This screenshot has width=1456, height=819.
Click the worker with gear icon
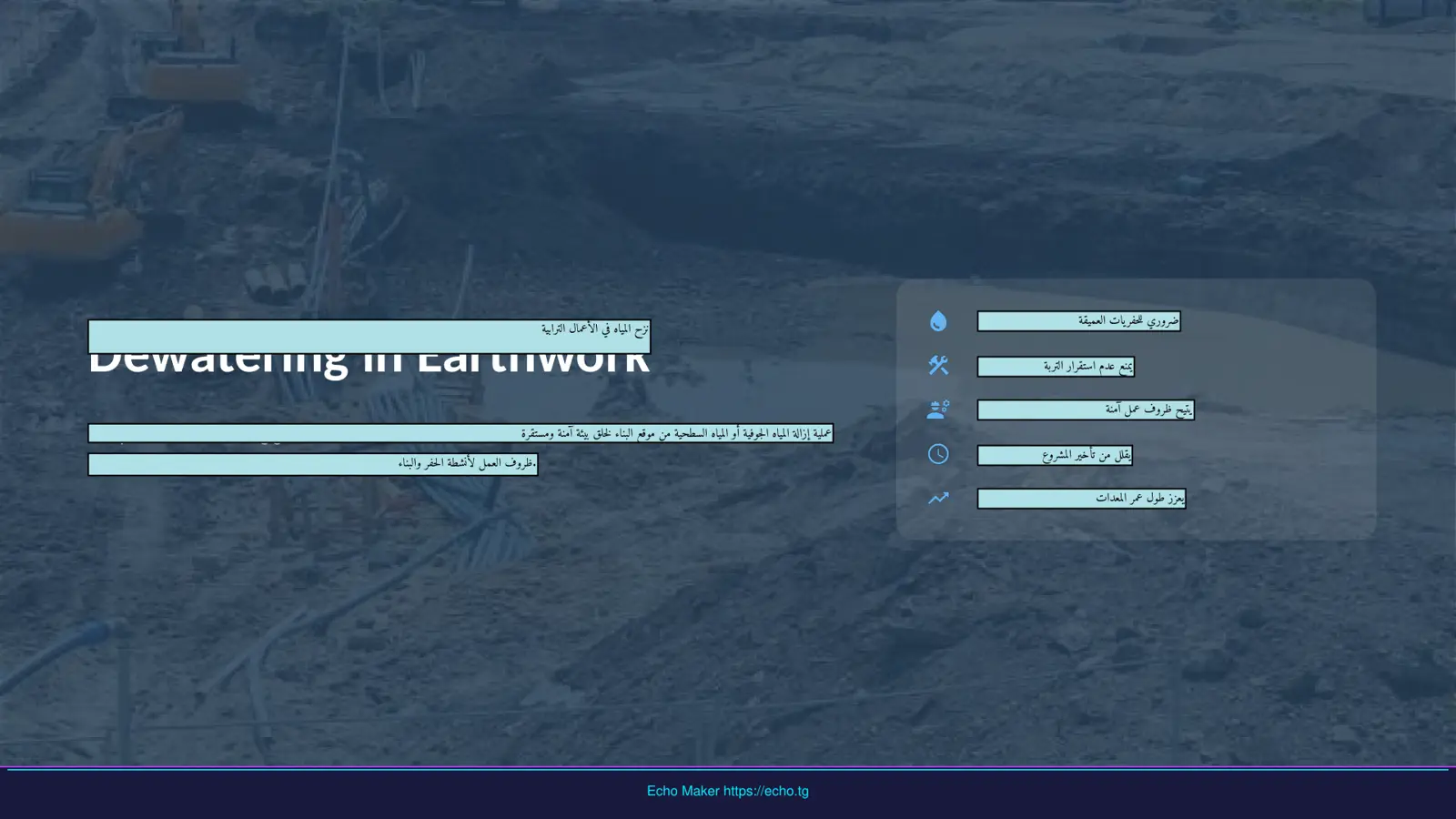[x=938, y=409]
